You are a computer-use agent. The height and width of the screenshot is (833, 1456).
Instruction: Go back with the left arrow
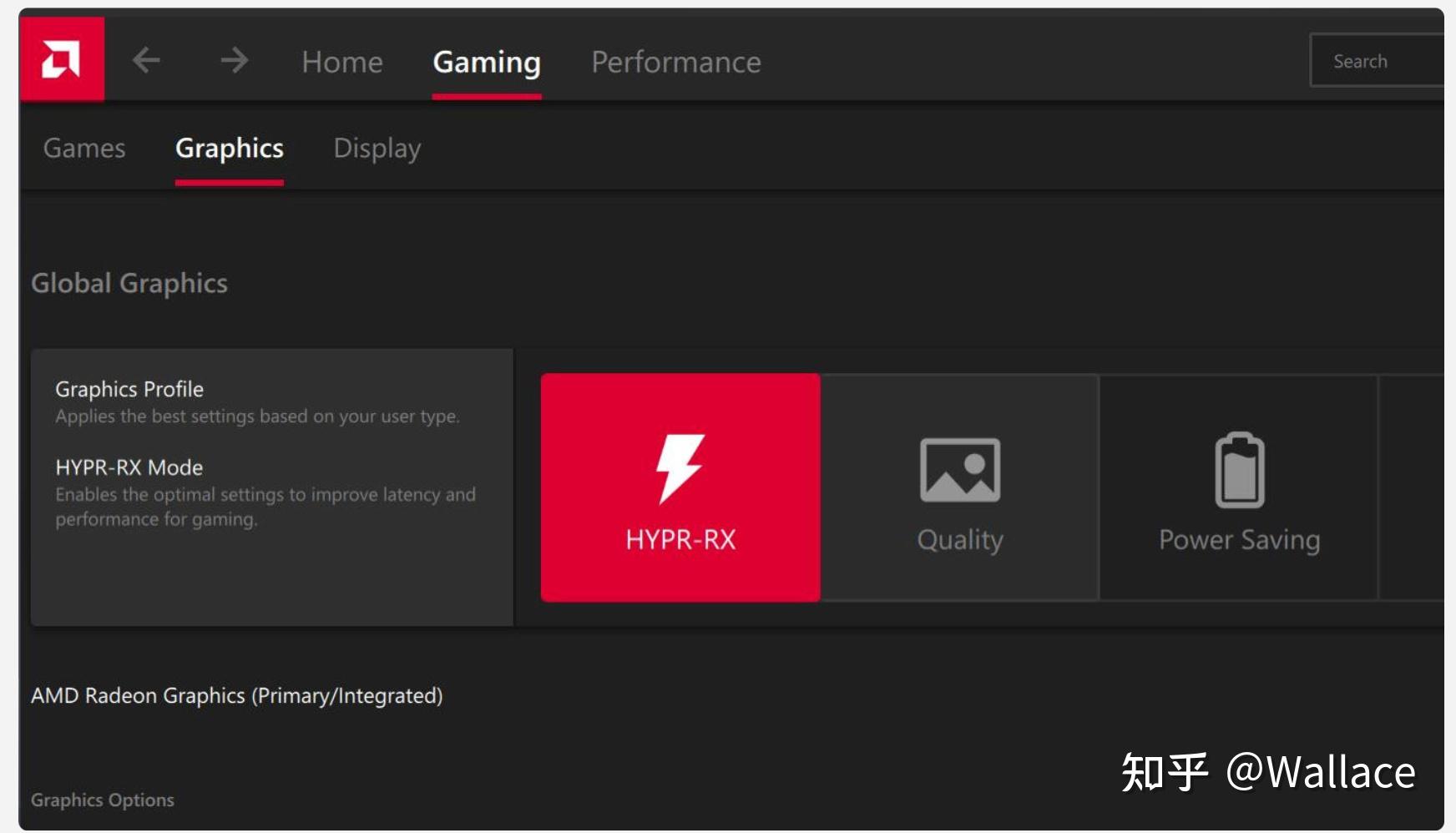coord(147,60)
